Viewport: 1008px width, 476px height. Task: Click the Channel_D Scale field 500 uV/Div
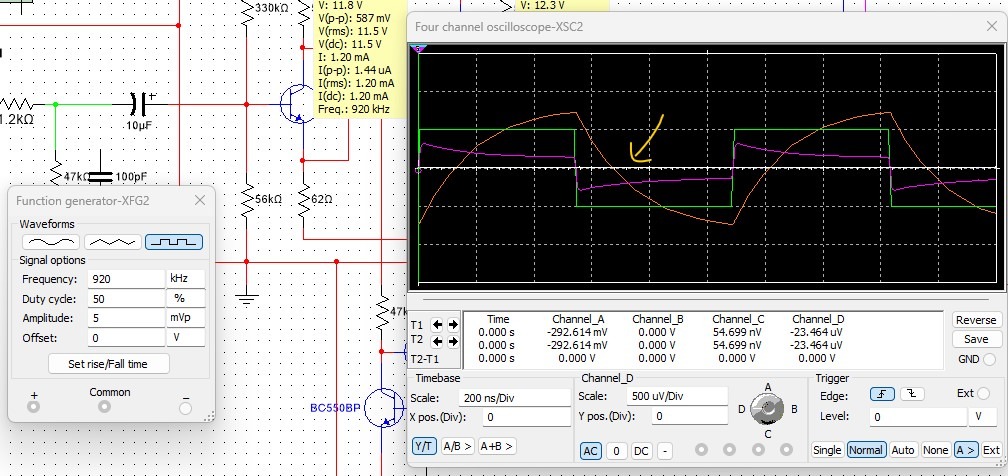point(677,396)
